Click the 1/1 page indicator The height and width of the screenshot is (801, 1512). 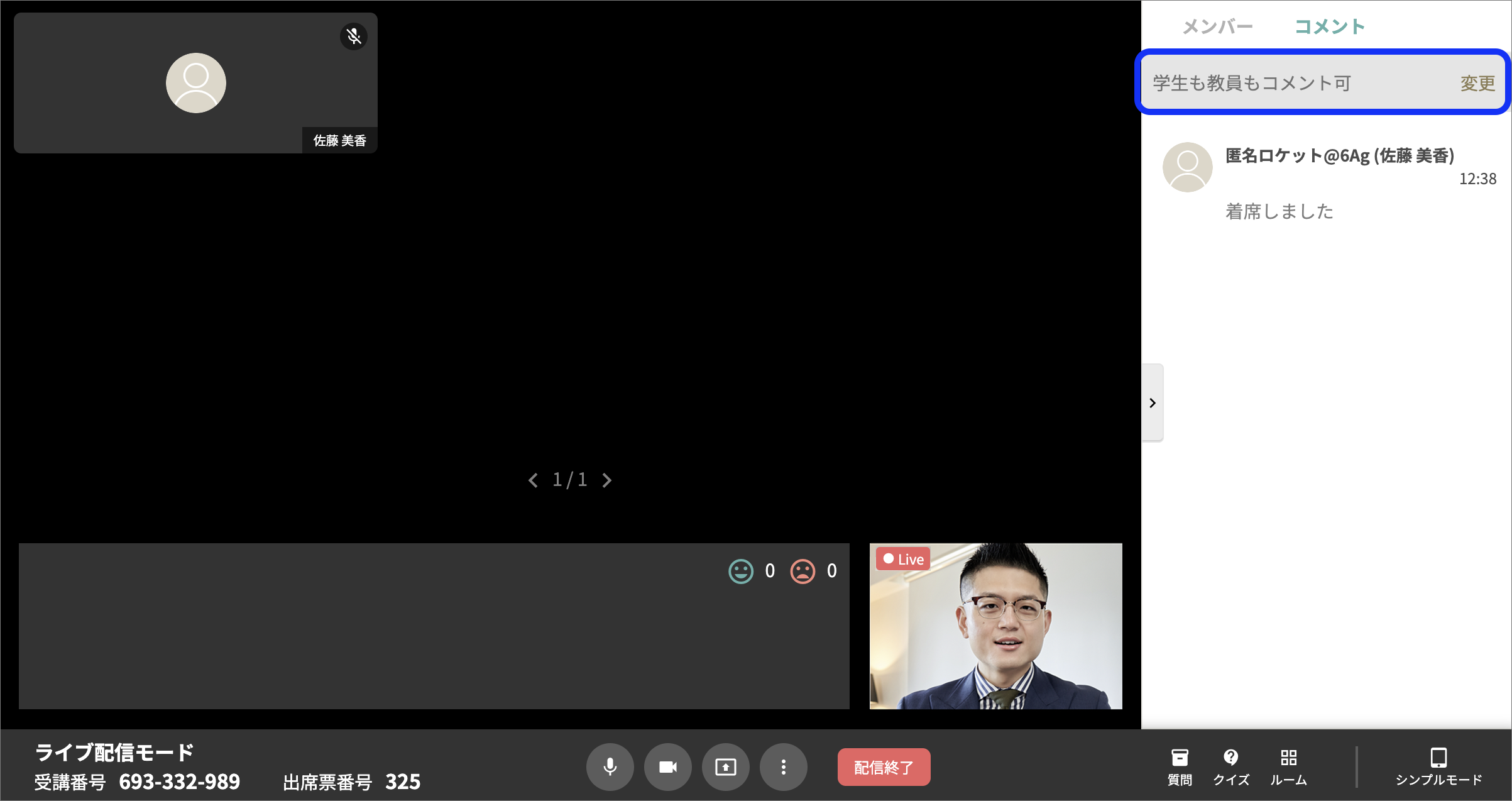tap(570, 480)
